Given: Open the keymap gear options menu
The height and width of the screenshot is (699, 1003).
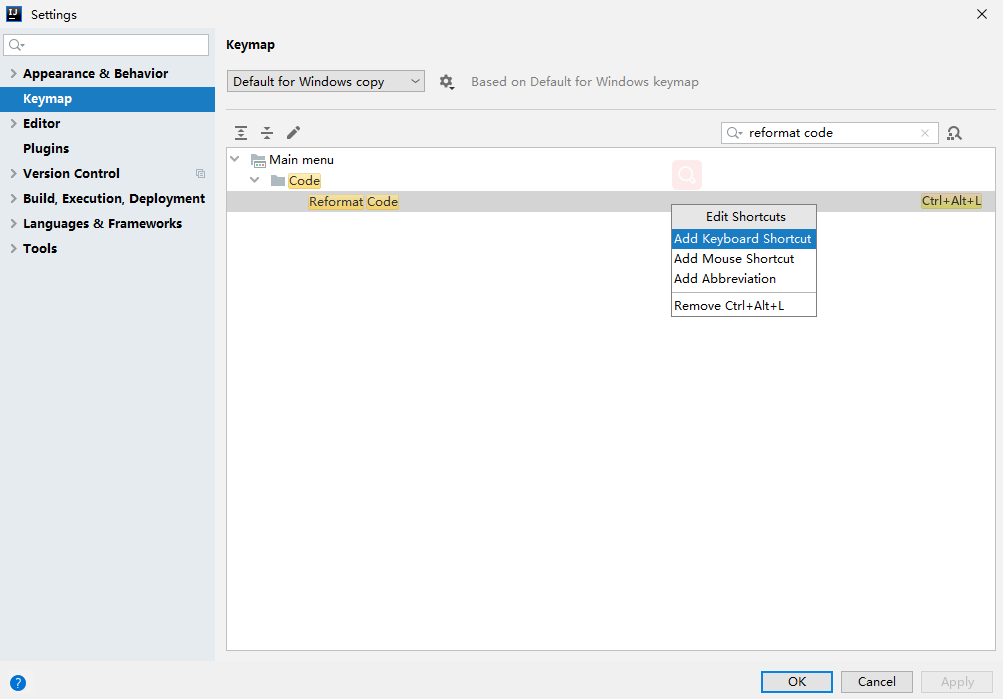Looking at the screenshot, I should click(x=446, y=82).
